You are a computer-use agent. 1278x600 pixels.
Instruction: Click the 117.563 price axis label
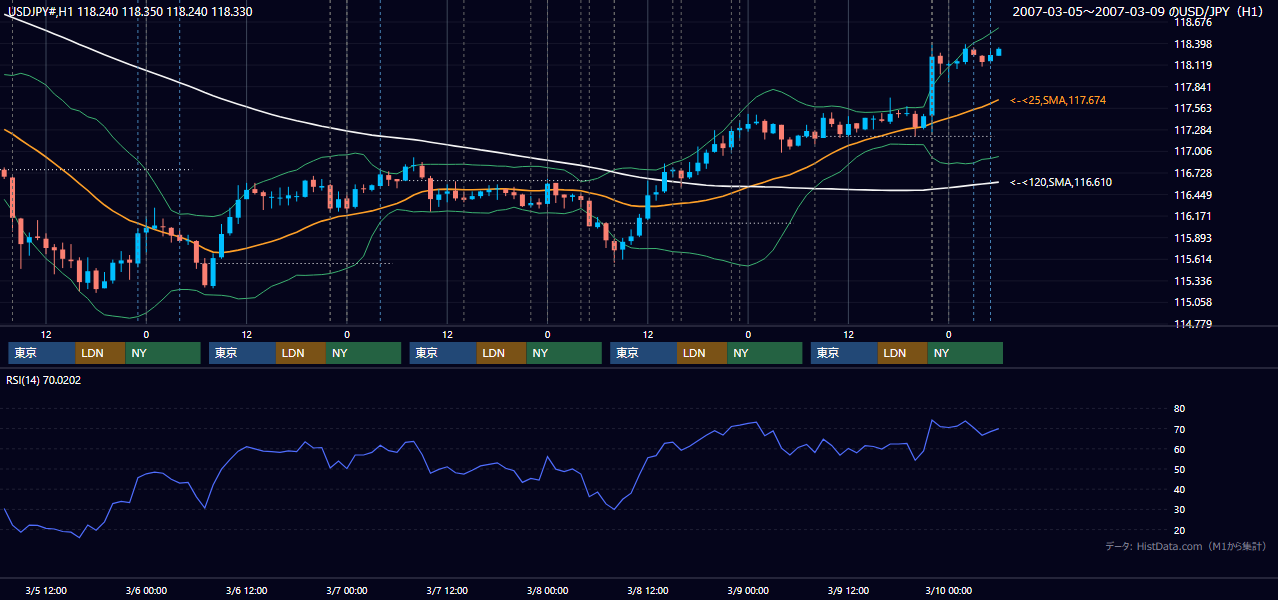coord(1195,108)
